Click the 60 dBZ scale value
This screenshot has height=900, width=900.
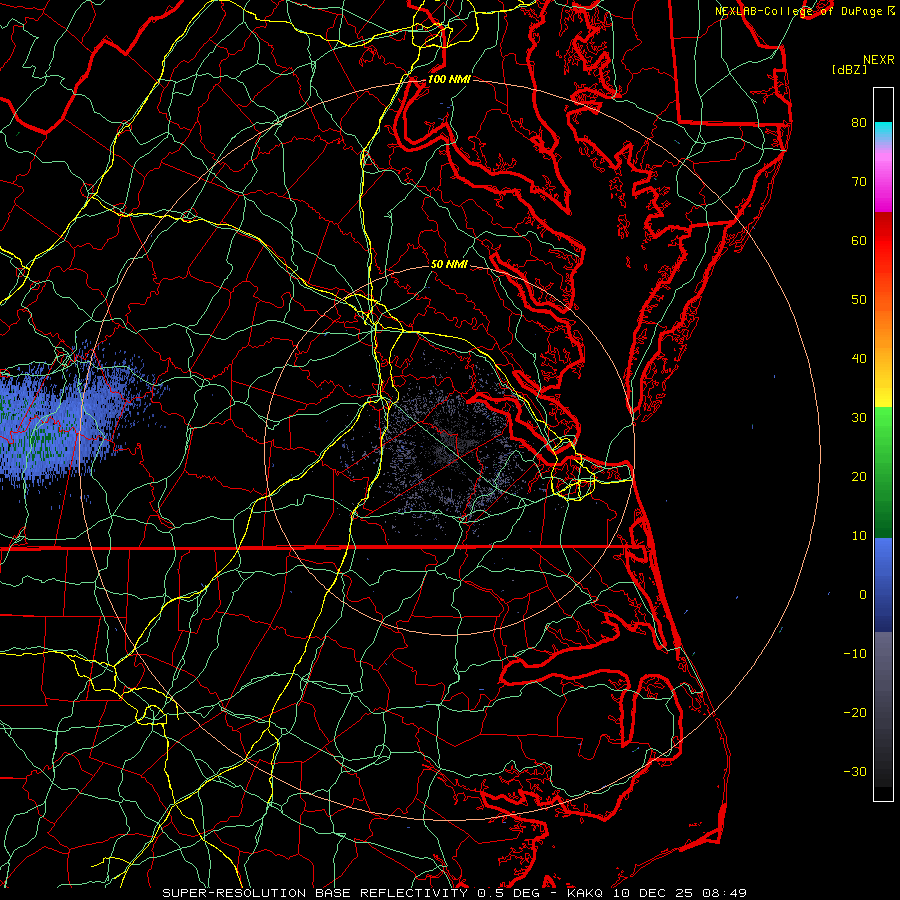click(859, 240)
